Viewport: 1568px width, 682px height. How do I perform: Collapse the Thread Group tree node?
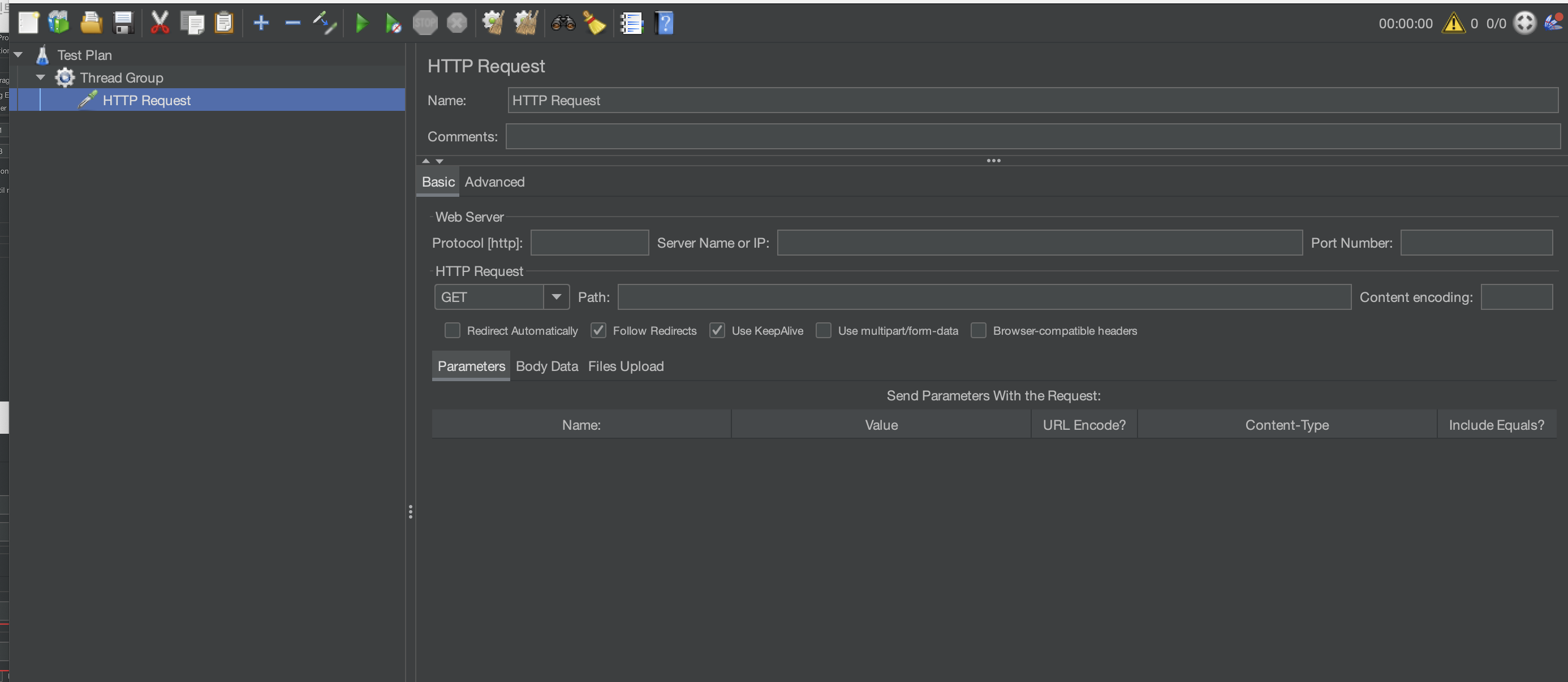point(41,77)
